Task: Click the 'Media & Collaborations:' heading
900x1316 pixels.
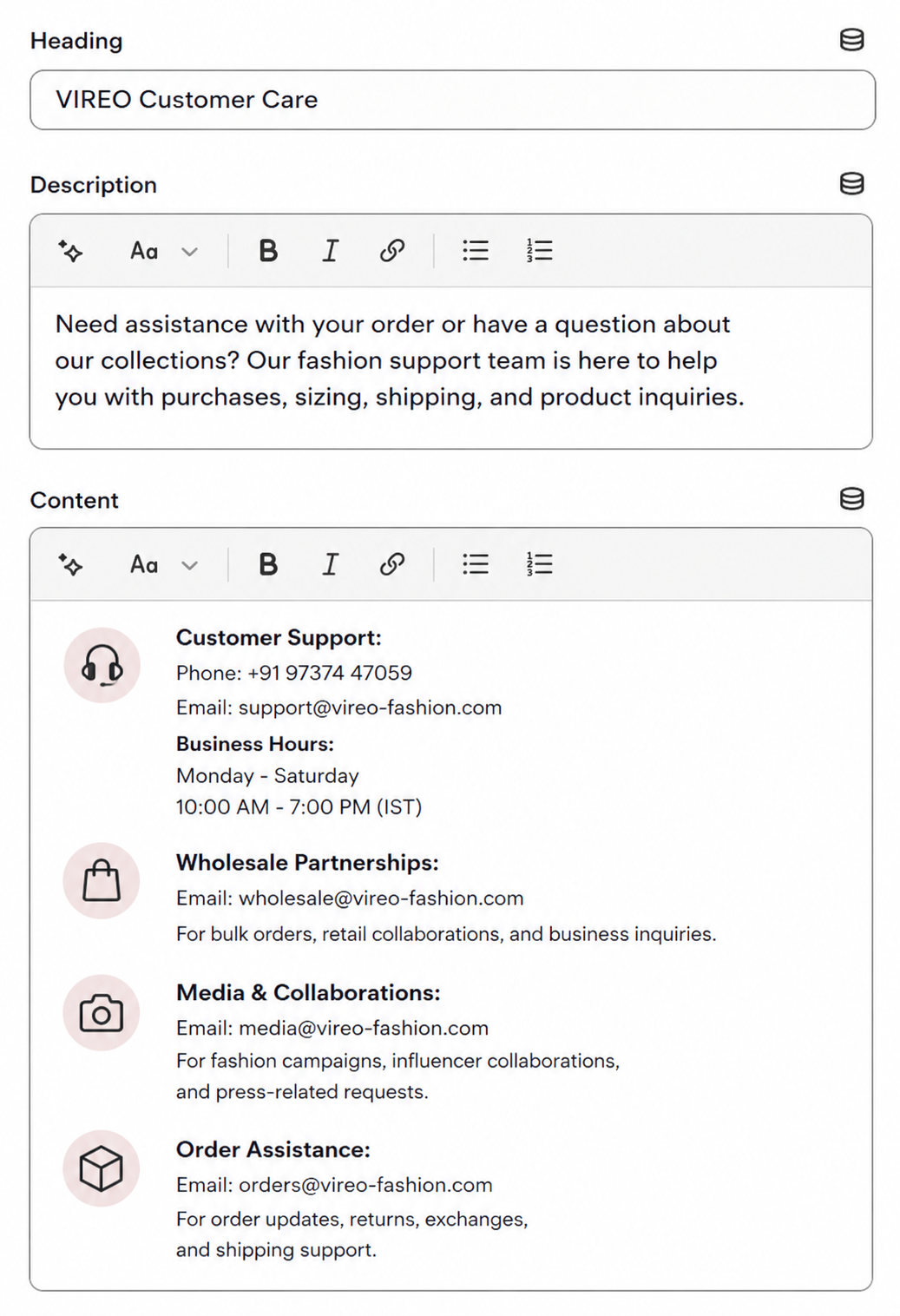Action: click(x=308, y=993)
